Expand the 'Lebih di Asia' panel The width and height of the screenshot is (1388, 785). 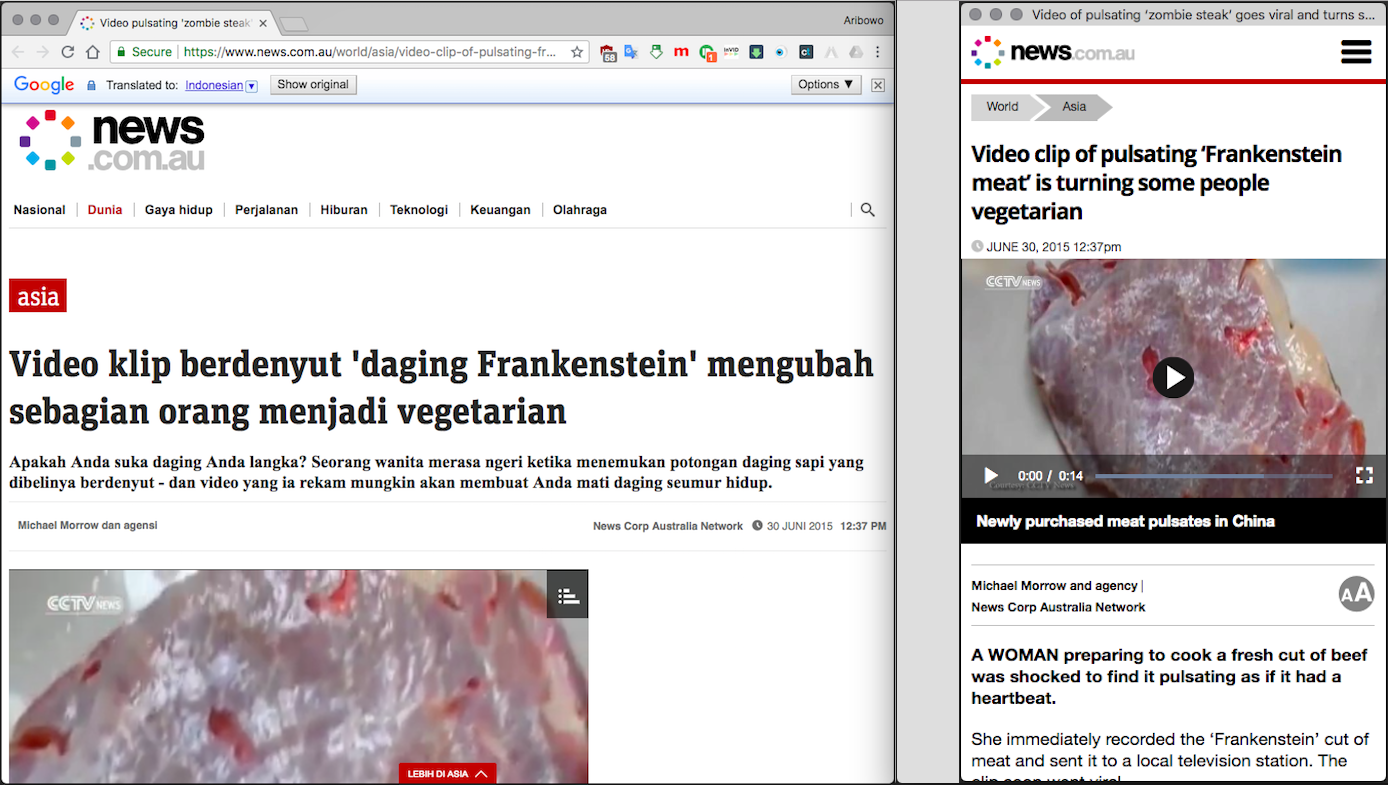click(447, 774)
